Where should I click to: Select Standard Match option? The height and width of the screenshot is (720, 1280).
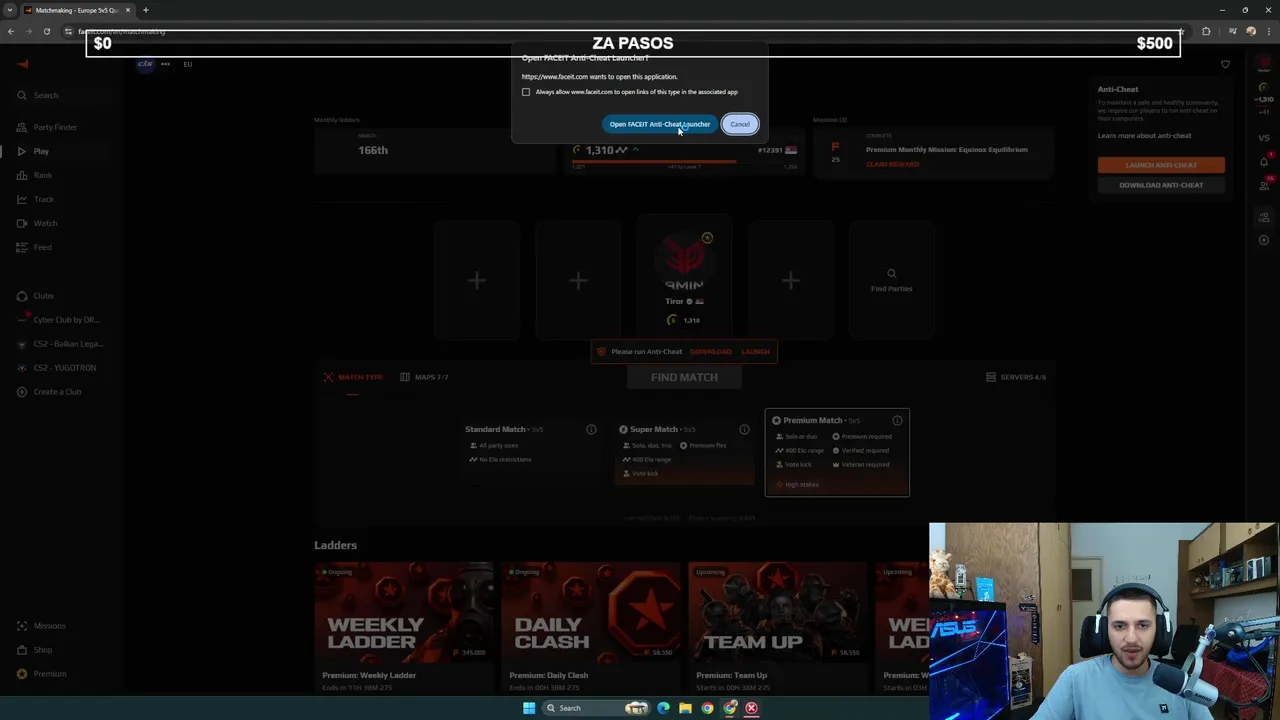pyautogui.click(x=532, y=447)
